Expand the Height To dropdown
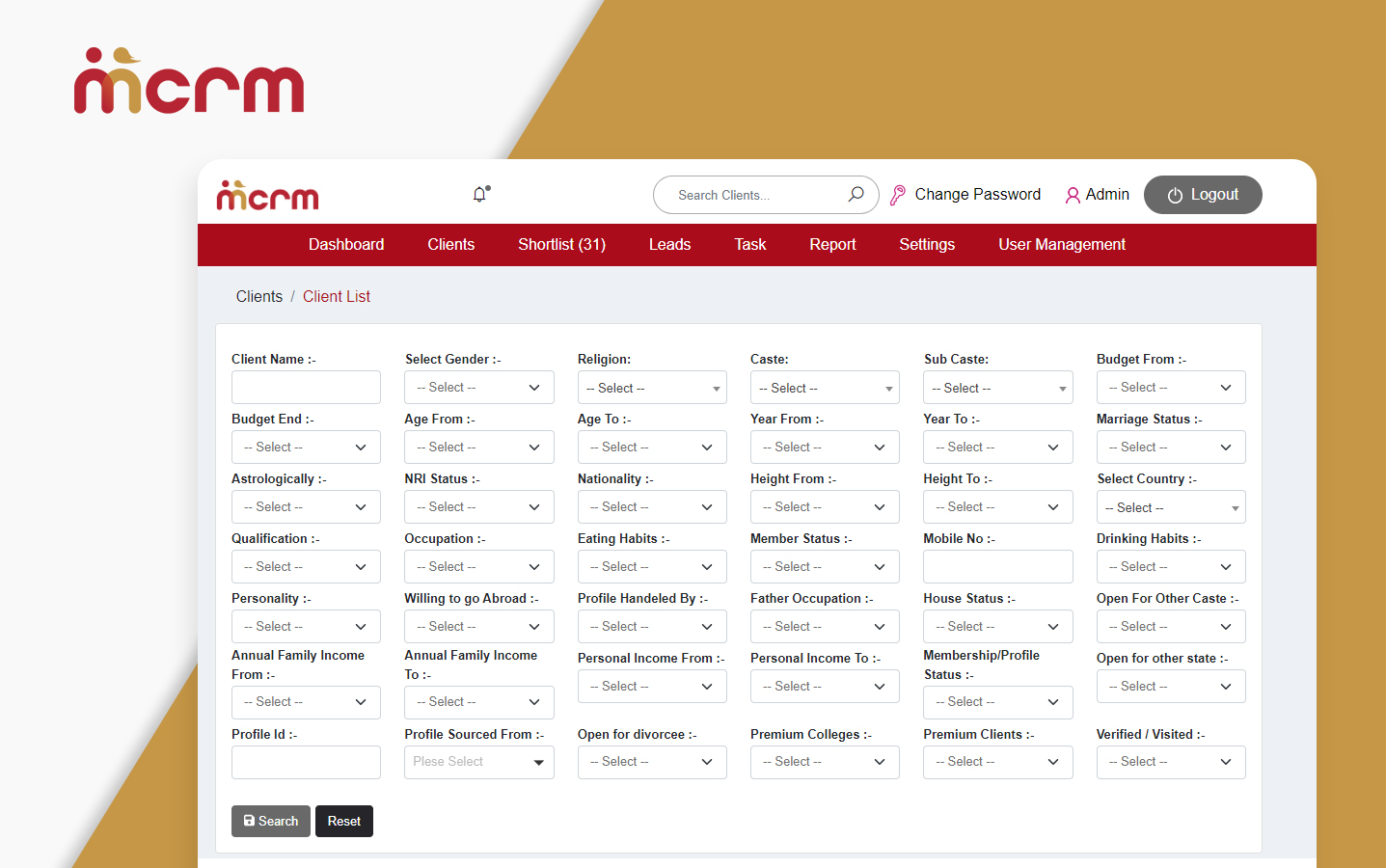This screenshot has height=868, width=1386. click(997, 507)
